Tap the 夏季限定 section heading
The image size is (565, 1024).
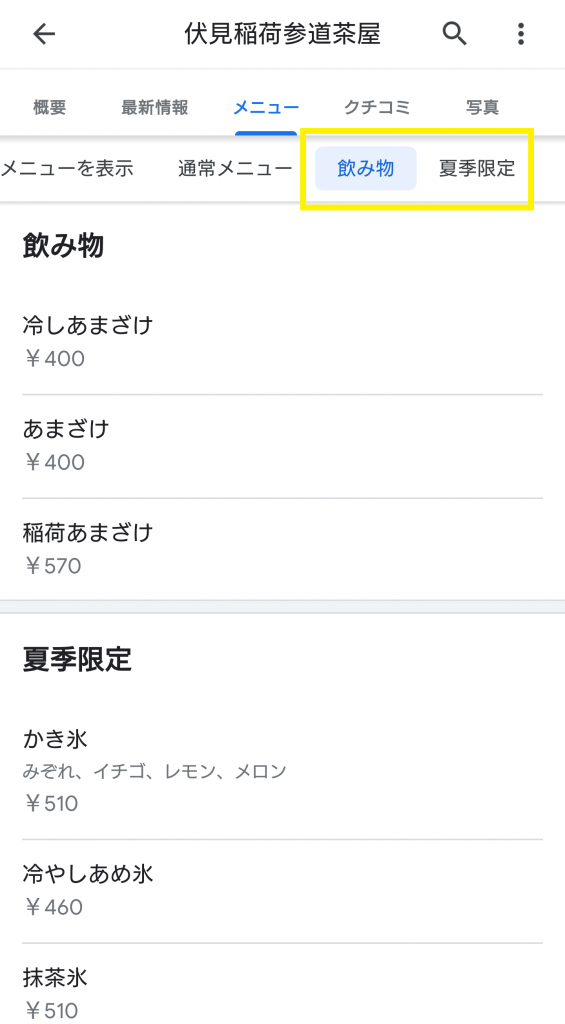77,659
